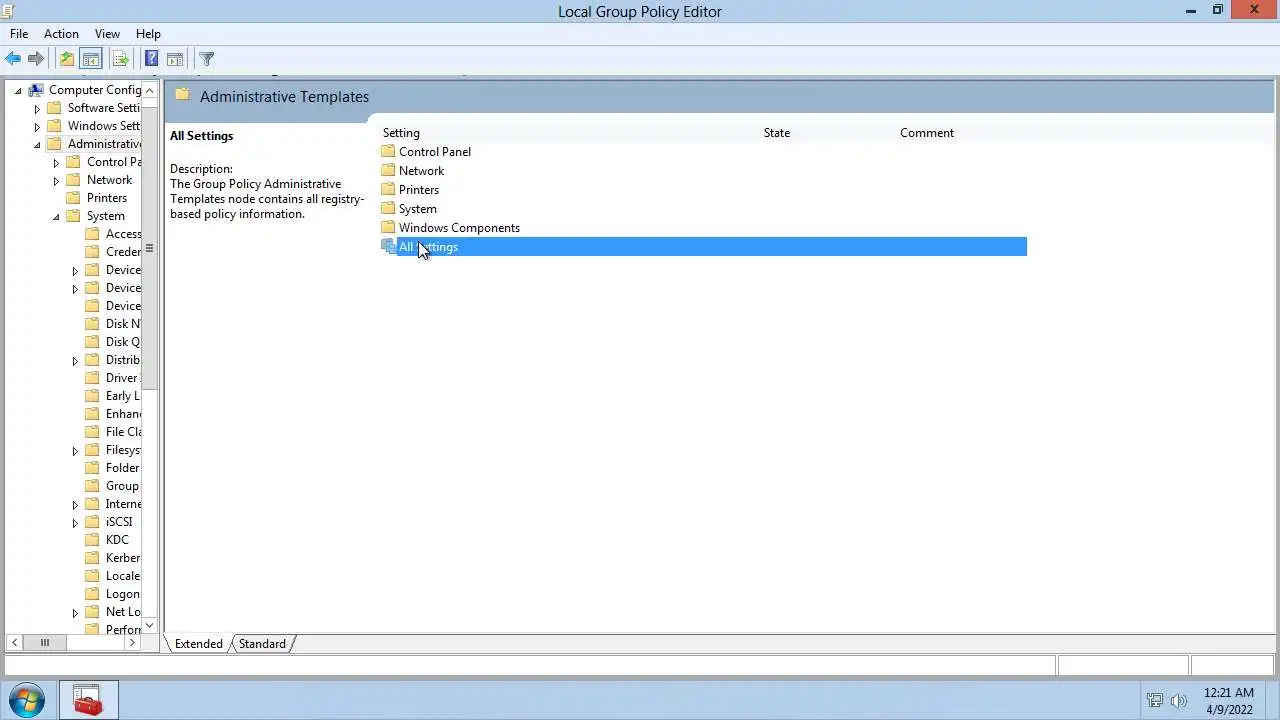This screenshot has height=720, width=1280.
Task: Select Control Panel folder icon in settings list
Action: point(389,151)
